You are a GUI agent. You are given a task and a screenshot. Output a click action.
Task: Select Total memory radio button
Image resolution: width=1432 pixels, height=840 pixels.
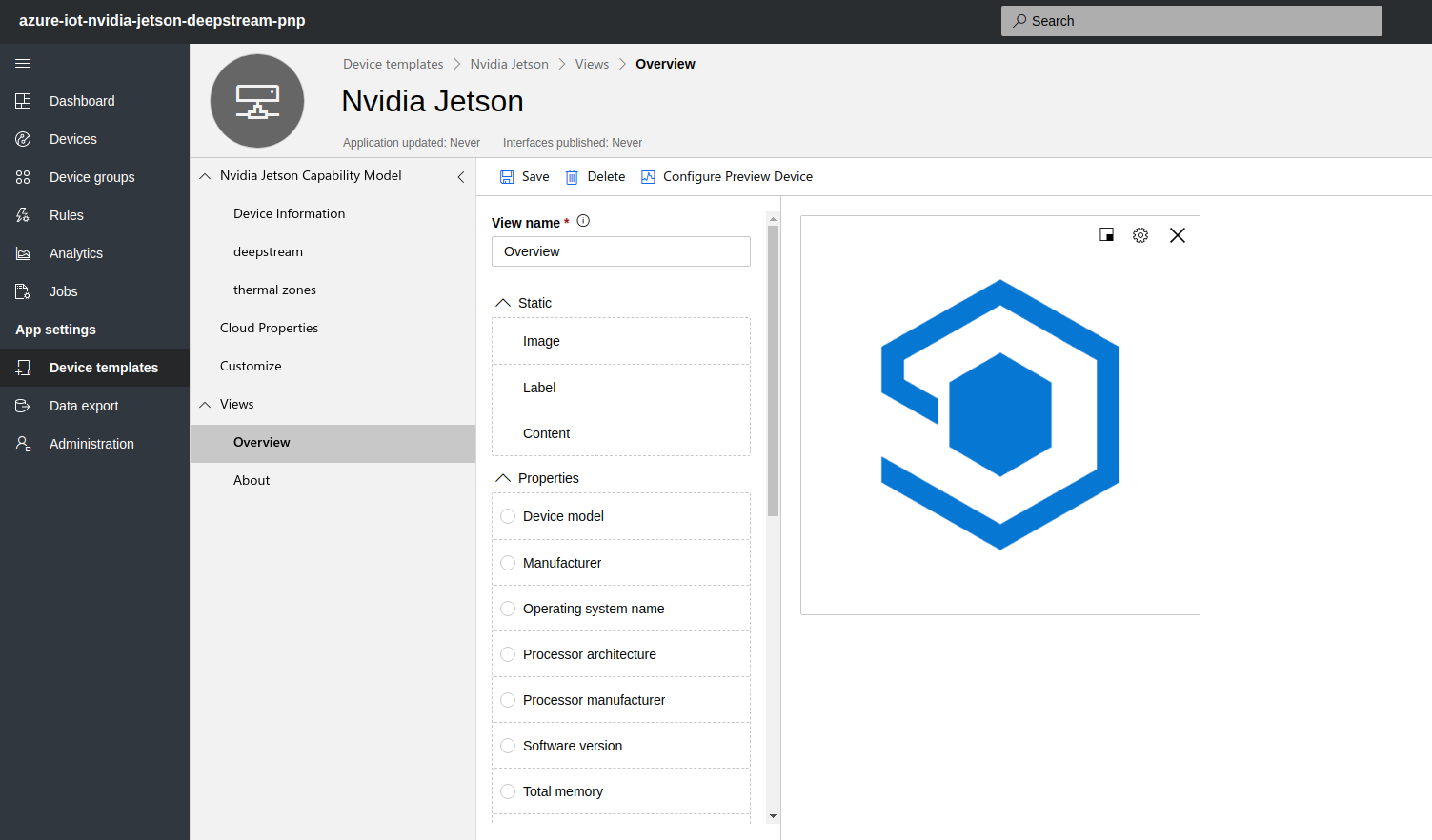tap(508, 791)
